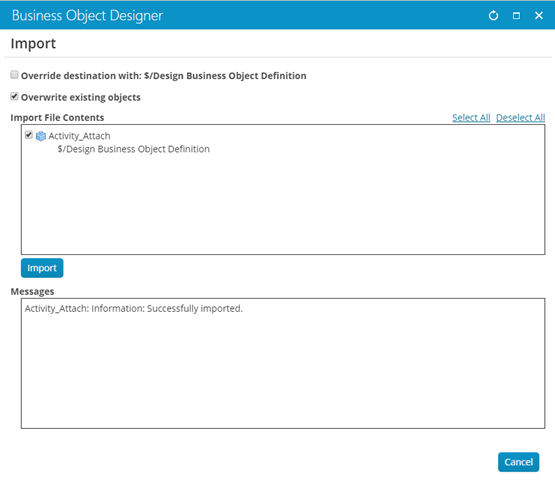Screen dimensions: 555x483
Task: Uncheck the Activity_Attach item checkbox
Action: point(29,135)
